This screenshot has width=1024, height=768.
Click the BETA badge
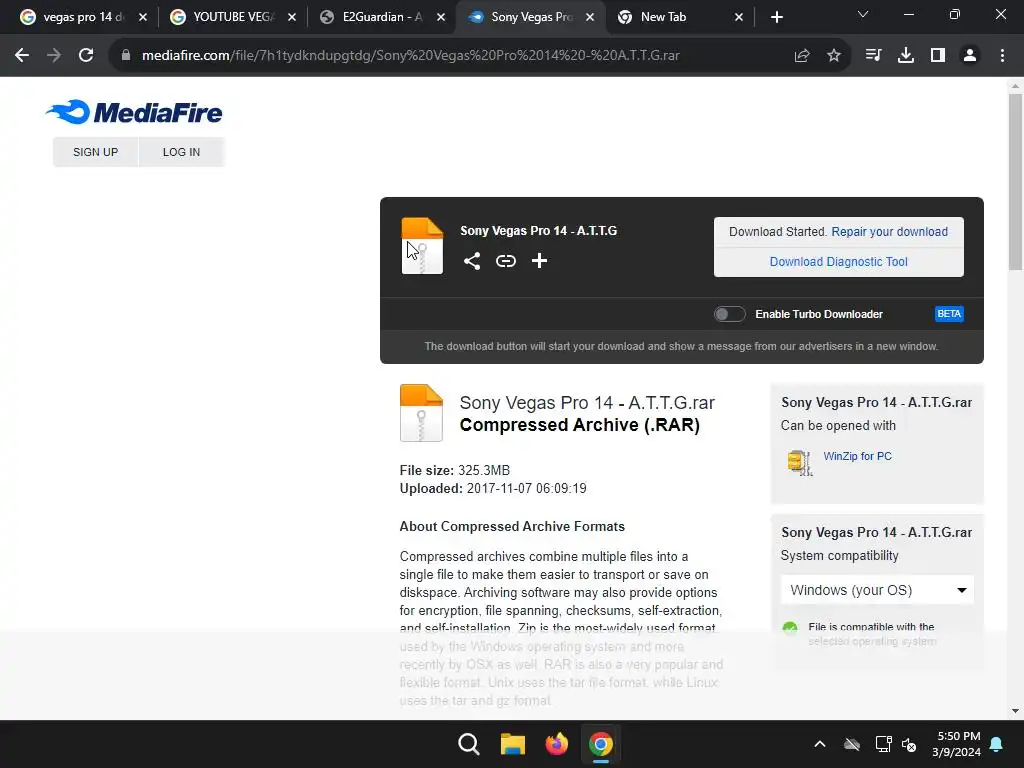pyautogui.click(x=949, y=314)
